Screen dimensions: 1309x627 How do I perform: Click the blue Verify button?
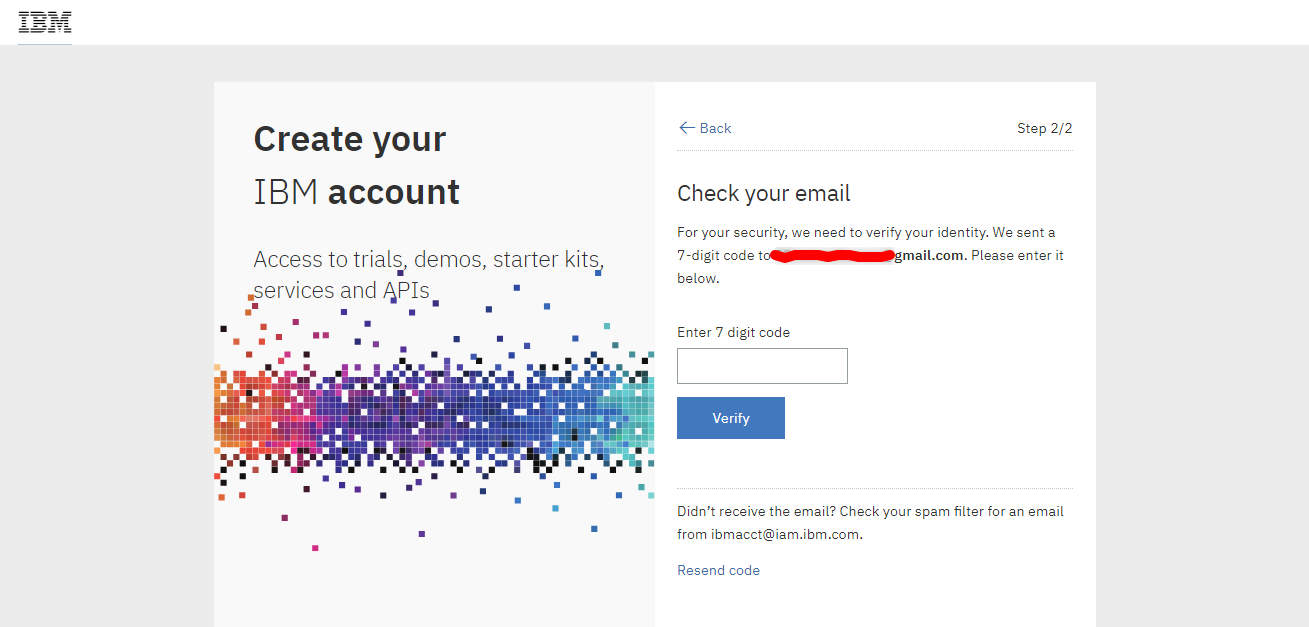[731, 418]
